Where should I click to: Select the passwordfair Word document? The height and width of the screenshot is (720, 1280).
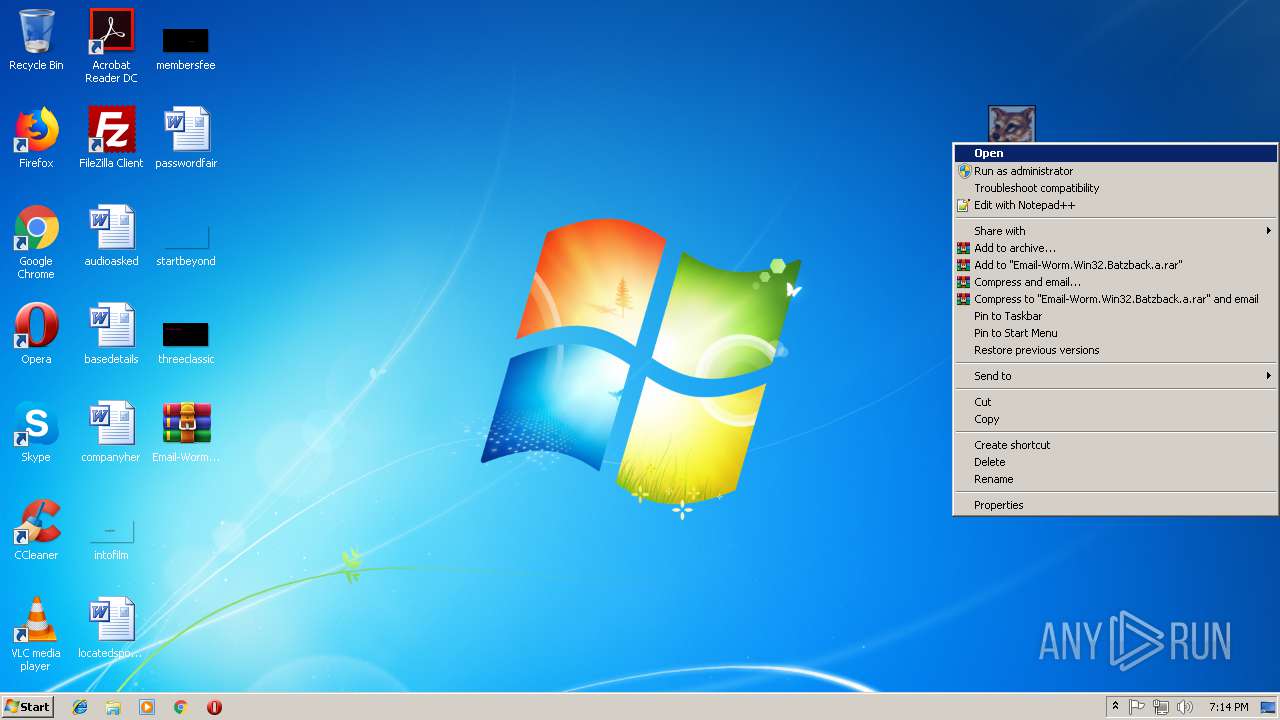click(186, 138)
